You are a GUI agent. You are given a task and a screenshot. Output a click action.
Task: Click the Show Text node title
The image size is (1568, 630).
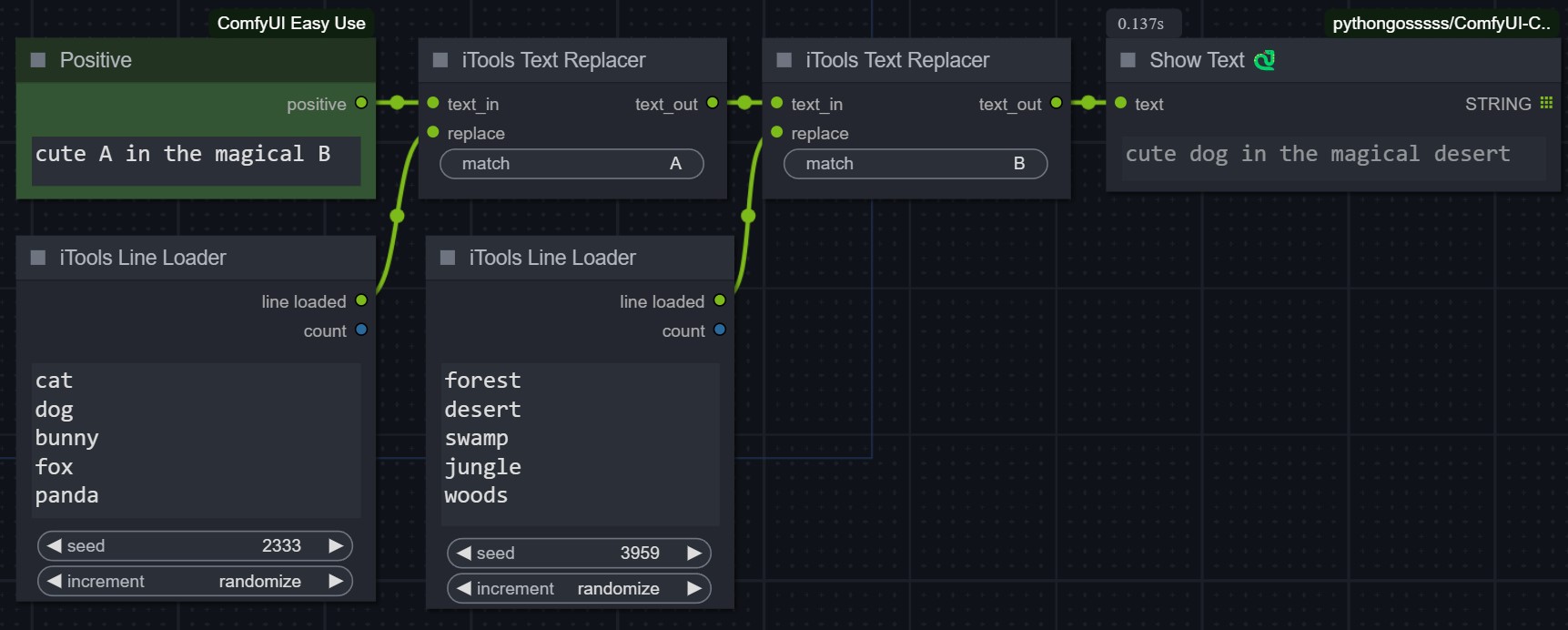(x=1197, y=60)
